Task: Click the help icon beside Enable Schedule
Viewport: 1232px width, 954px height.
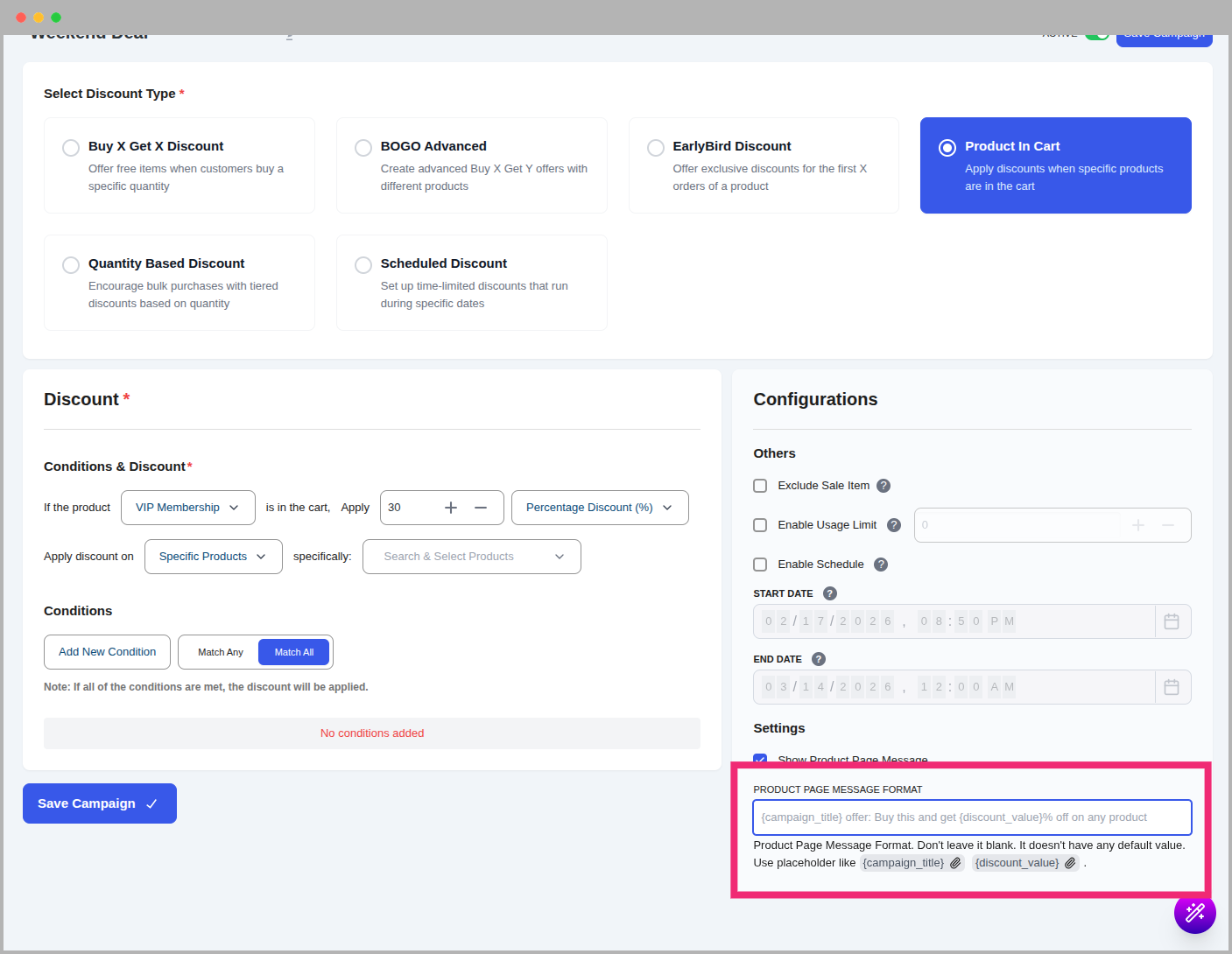Action: click(x=880, y=564)
